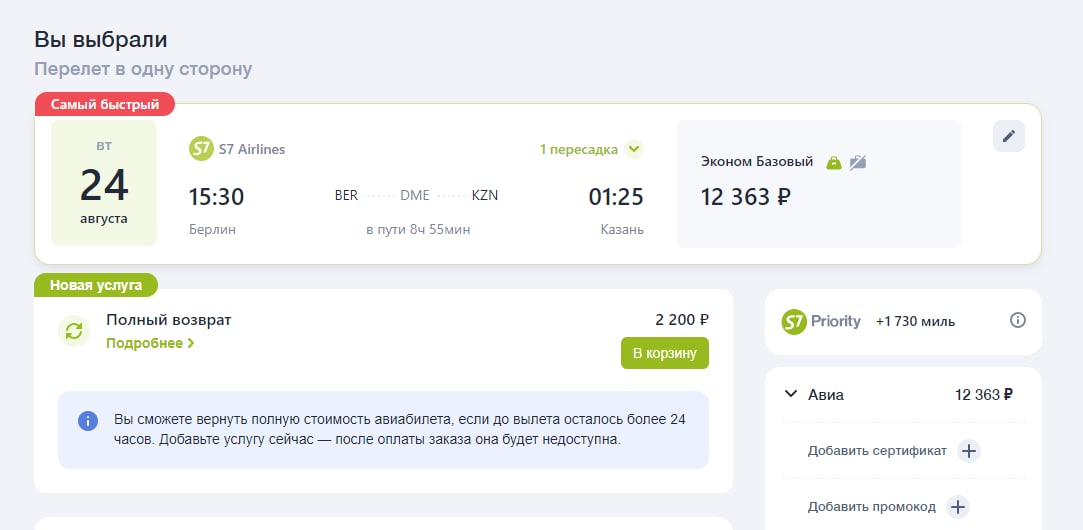Expand the 1 пересадка chevron
Viewport: 1083px width, 530px height.
pos(633,149)
